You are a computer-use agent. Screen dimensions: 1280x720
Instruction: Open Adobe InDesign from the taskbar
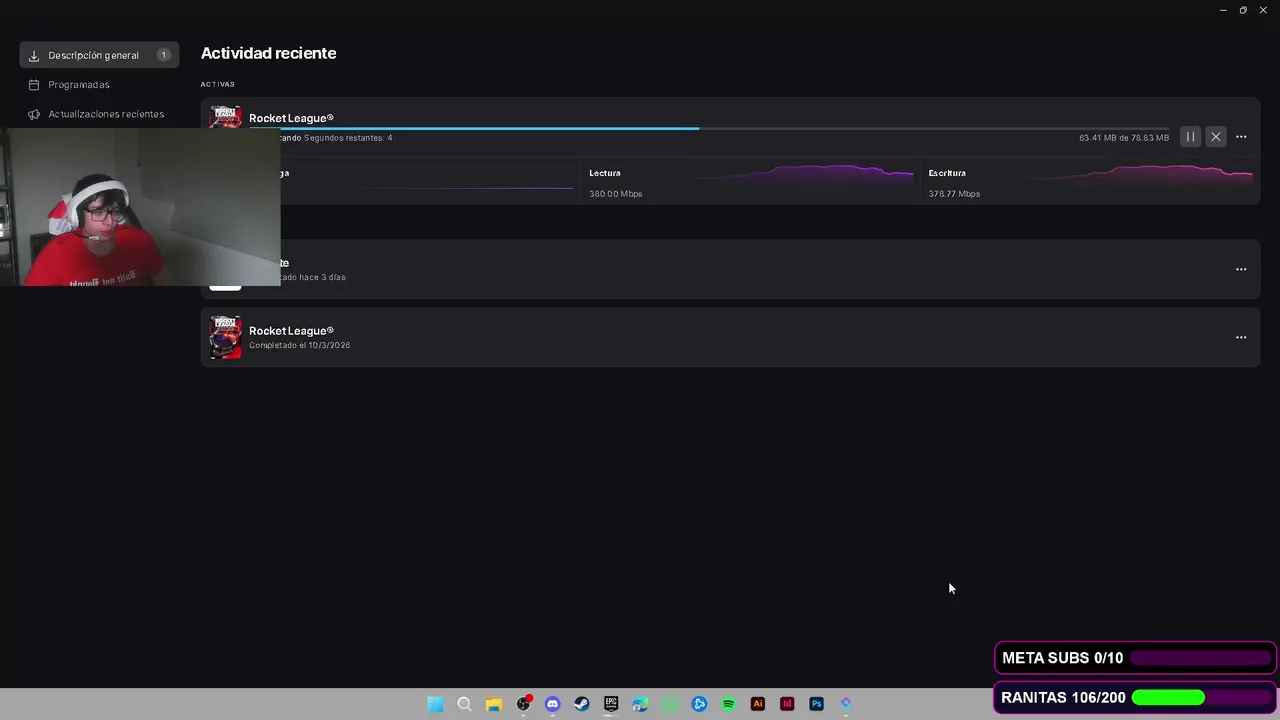pyautogui.click(x=787, y=704)
